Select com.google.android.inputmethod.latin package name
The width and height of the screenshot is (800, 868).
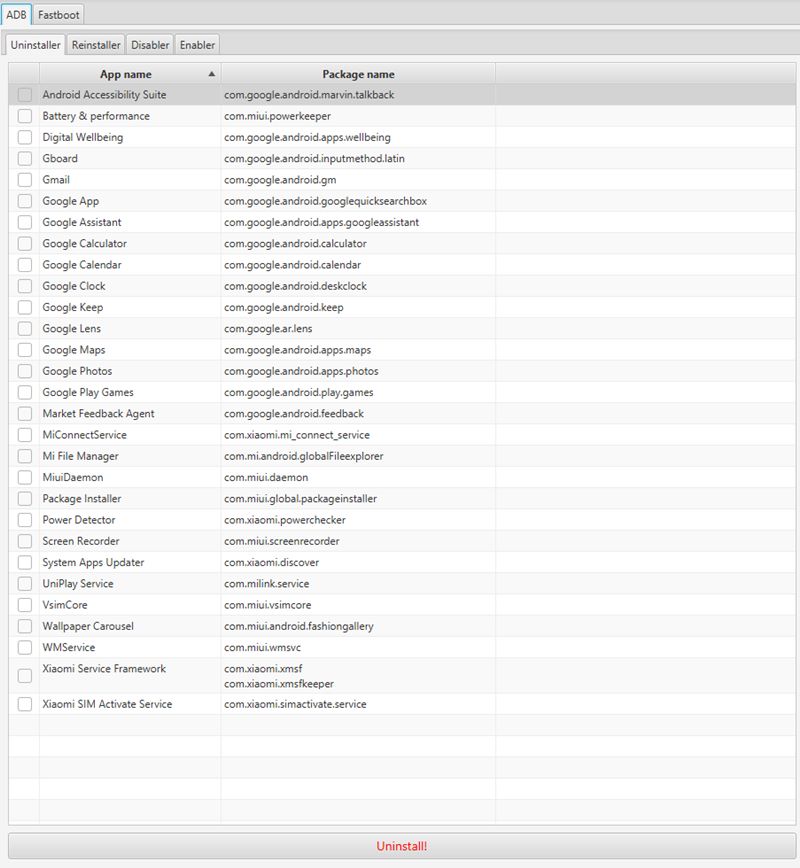click(314, 158)
